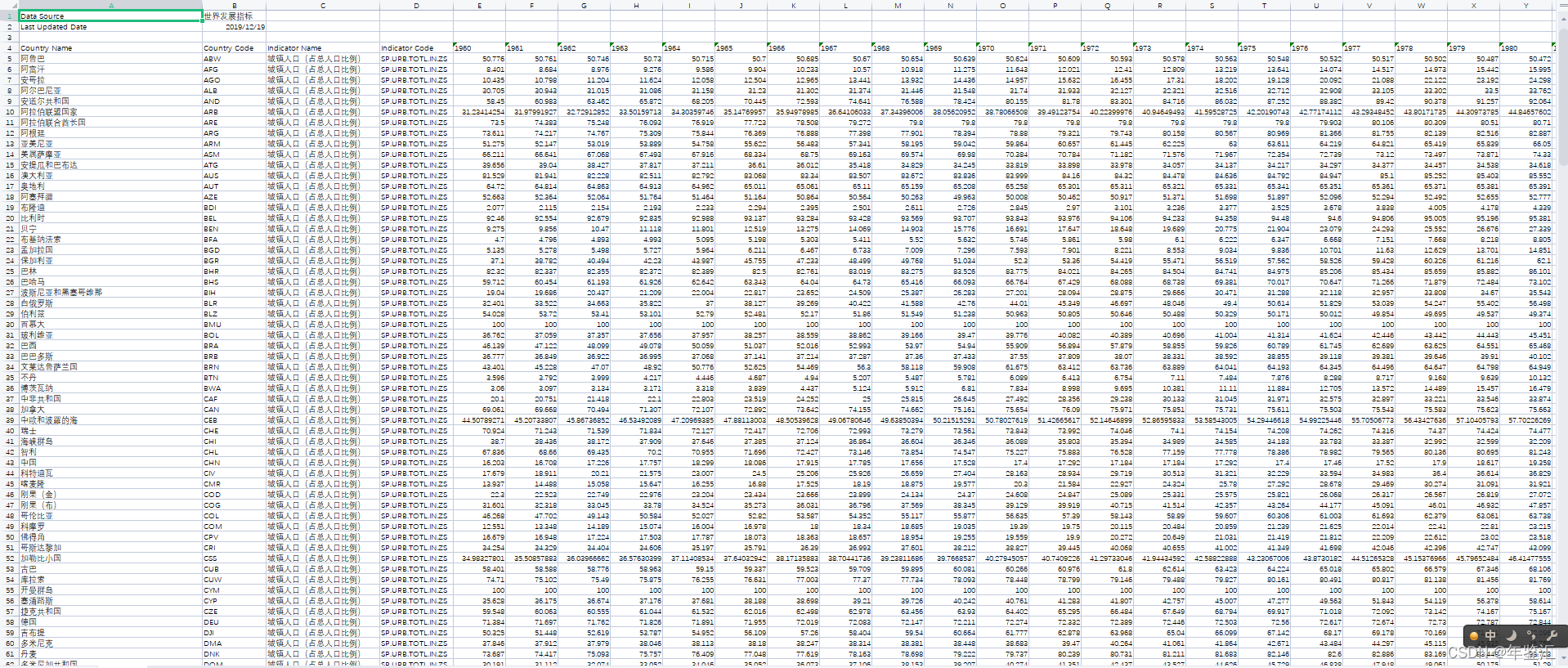Click the orange ball icon on the input method bar

(1474, 636)
